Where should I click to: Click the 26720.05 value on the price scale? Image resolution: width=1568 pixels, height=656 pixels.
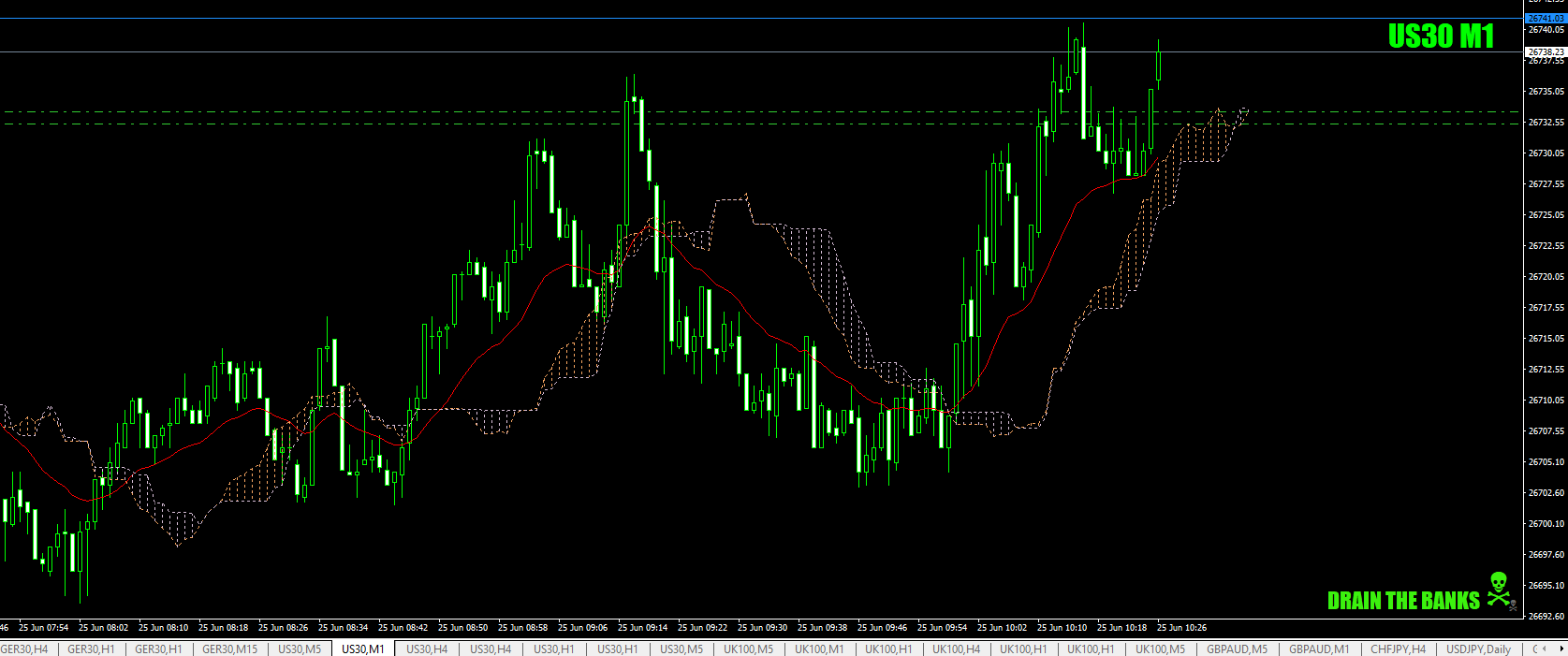click(1546, 277)
